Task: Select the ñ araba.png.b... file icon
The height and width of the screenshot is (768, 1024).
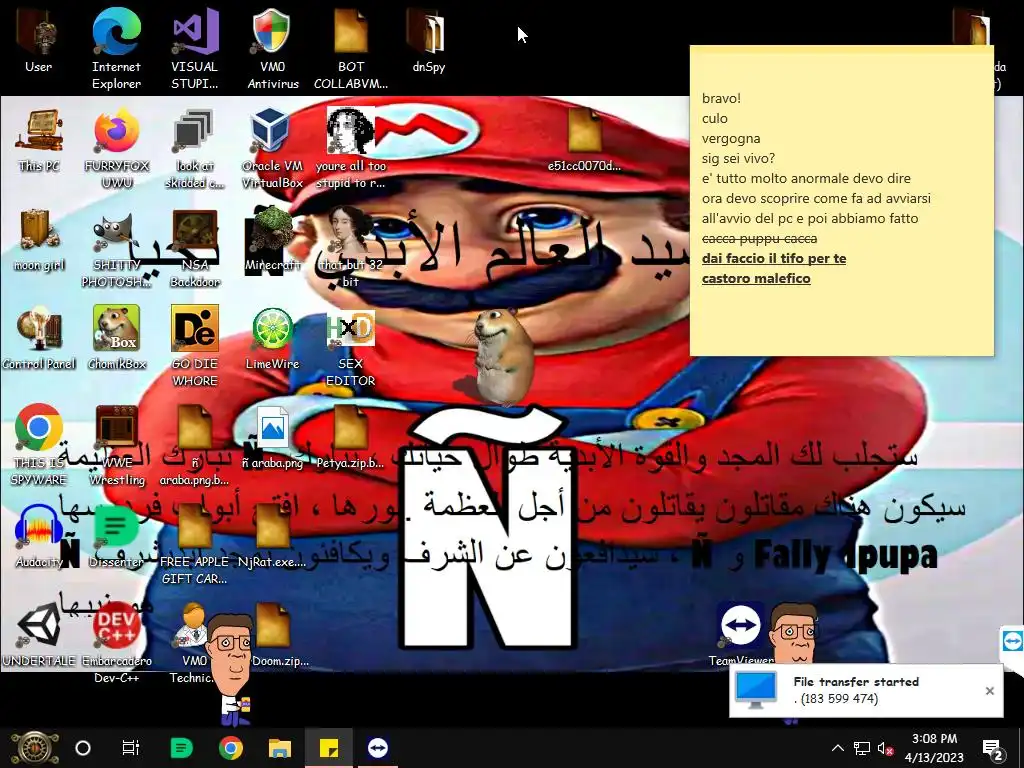Action: pos(195,428)
